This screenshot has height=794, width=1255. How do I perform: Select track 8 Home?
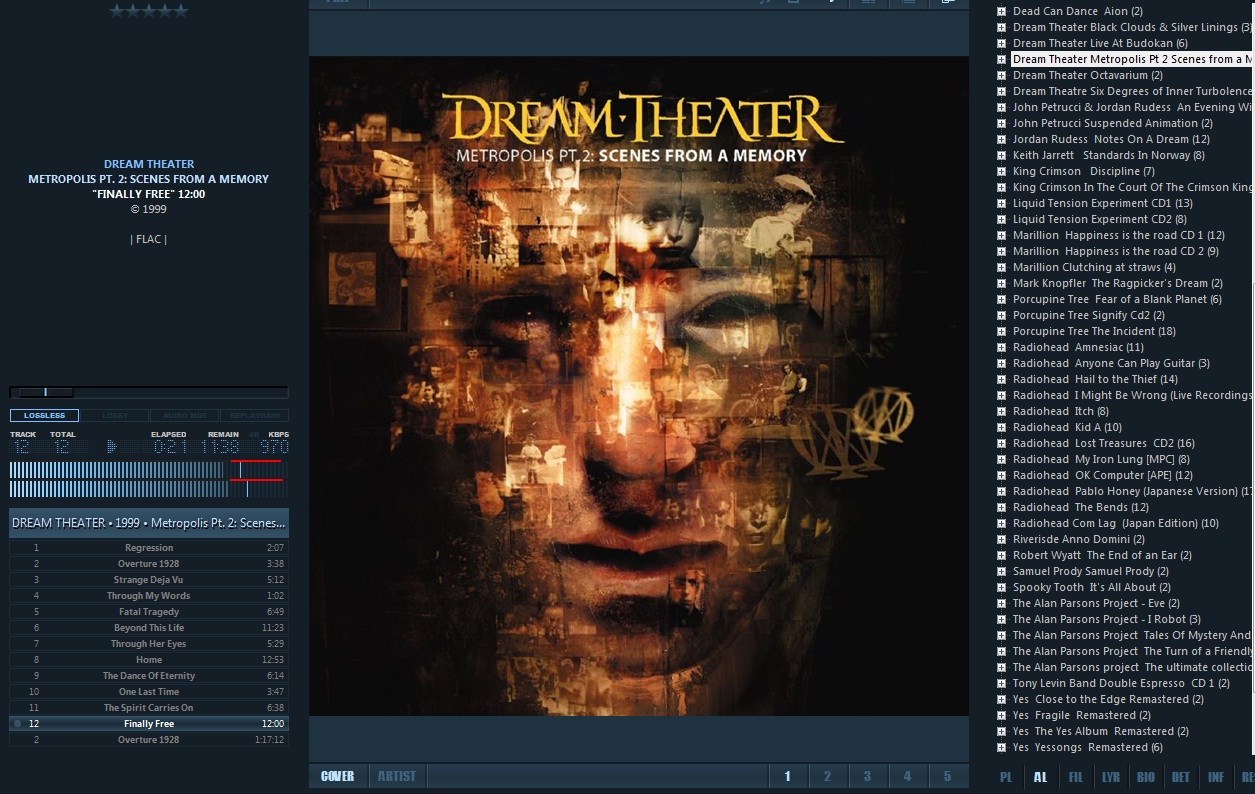(149, 660)
